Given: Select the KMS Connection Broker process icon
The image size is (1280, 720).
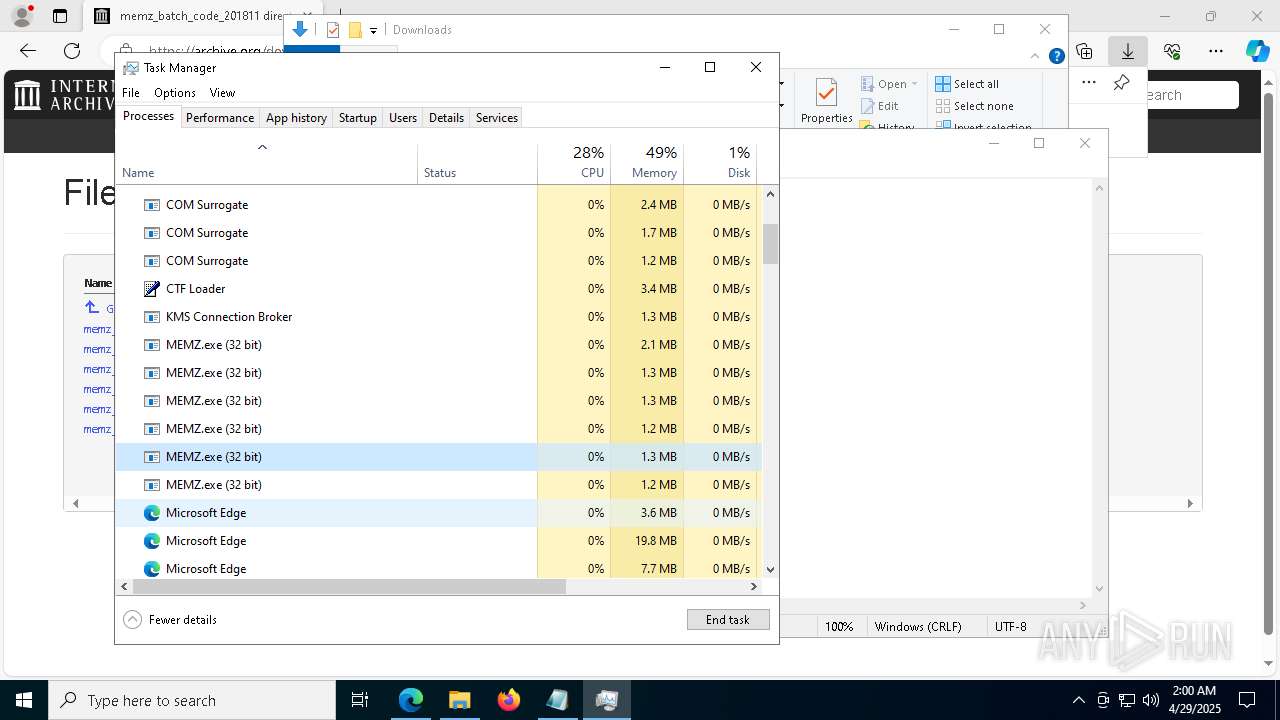Looking at the screenshot, I should pos(152,316).
